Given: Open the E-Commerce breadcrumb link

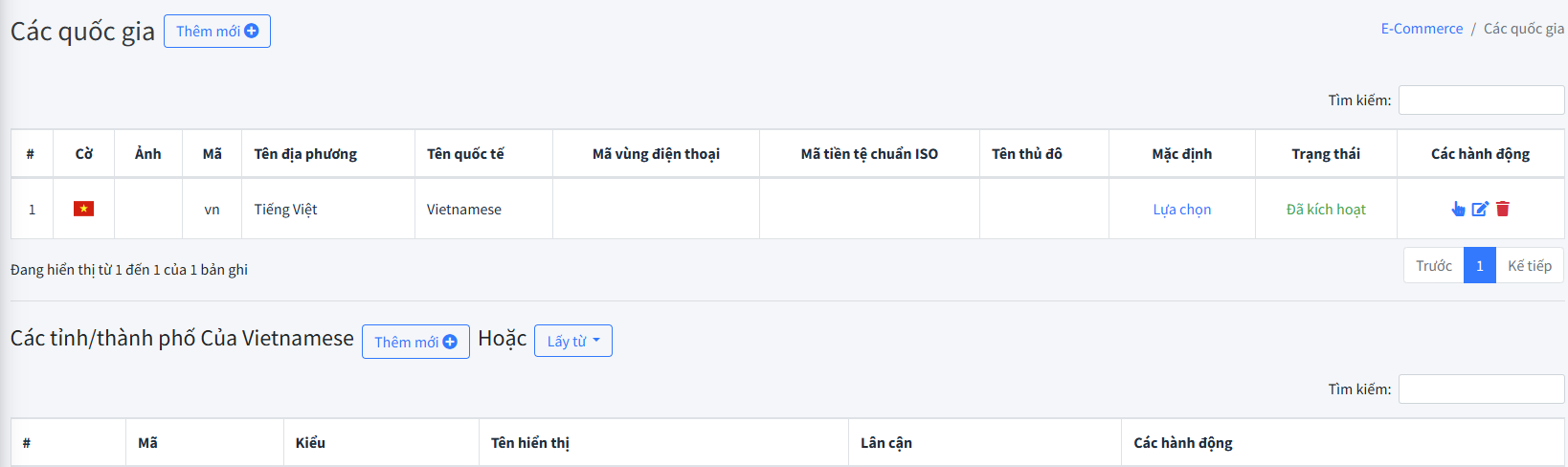Looking at the screenshot, I should 1422,29.
